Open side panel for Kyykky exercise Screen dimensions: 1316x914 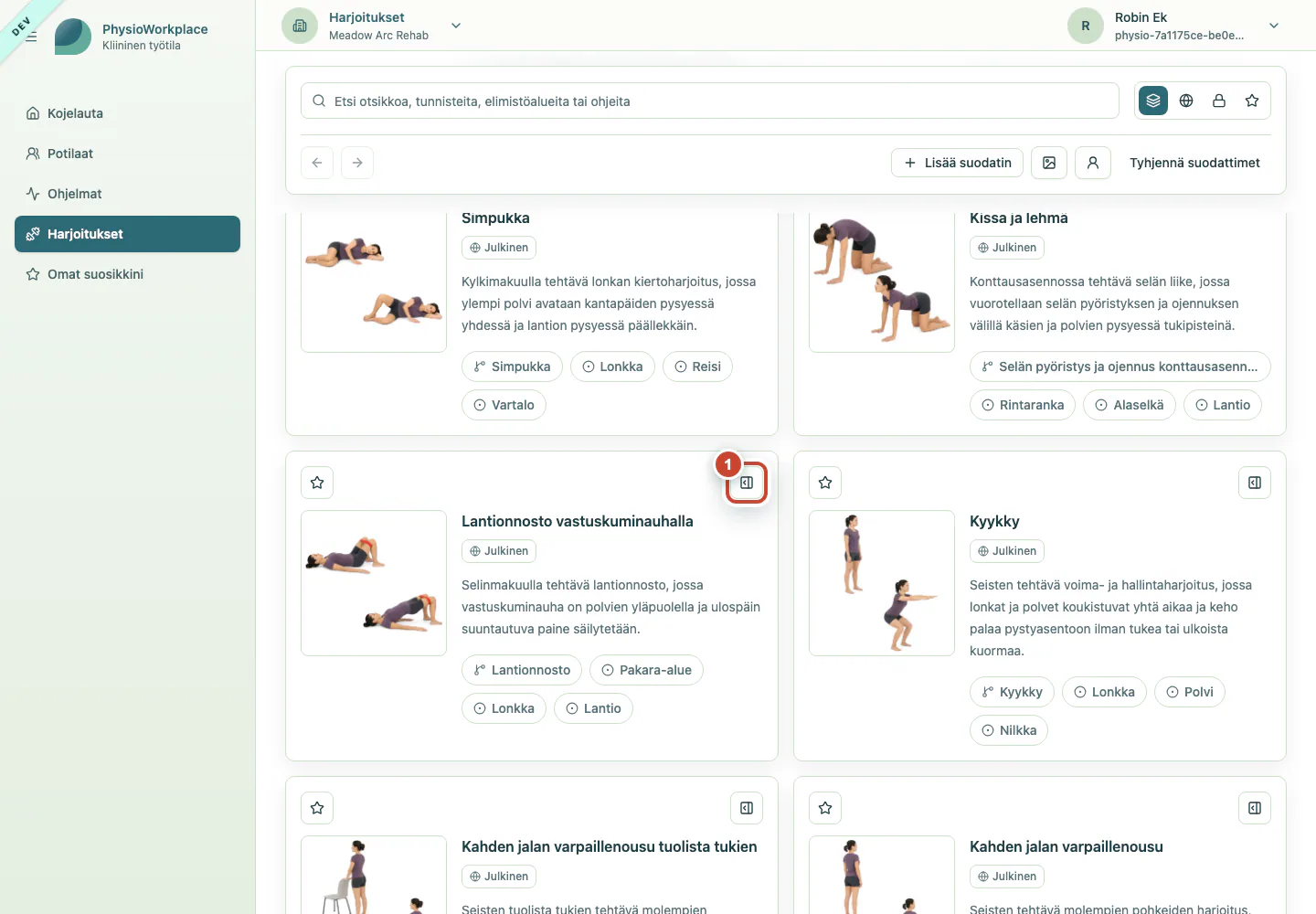1255,483
